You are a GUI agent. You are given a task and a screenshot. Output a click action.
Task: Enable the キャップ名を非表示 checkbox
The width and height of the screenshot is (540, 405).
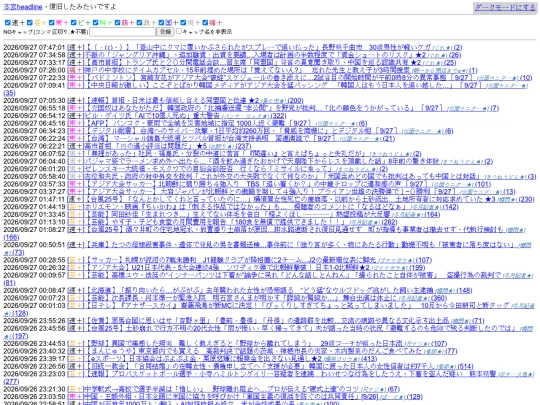point(179,31)
